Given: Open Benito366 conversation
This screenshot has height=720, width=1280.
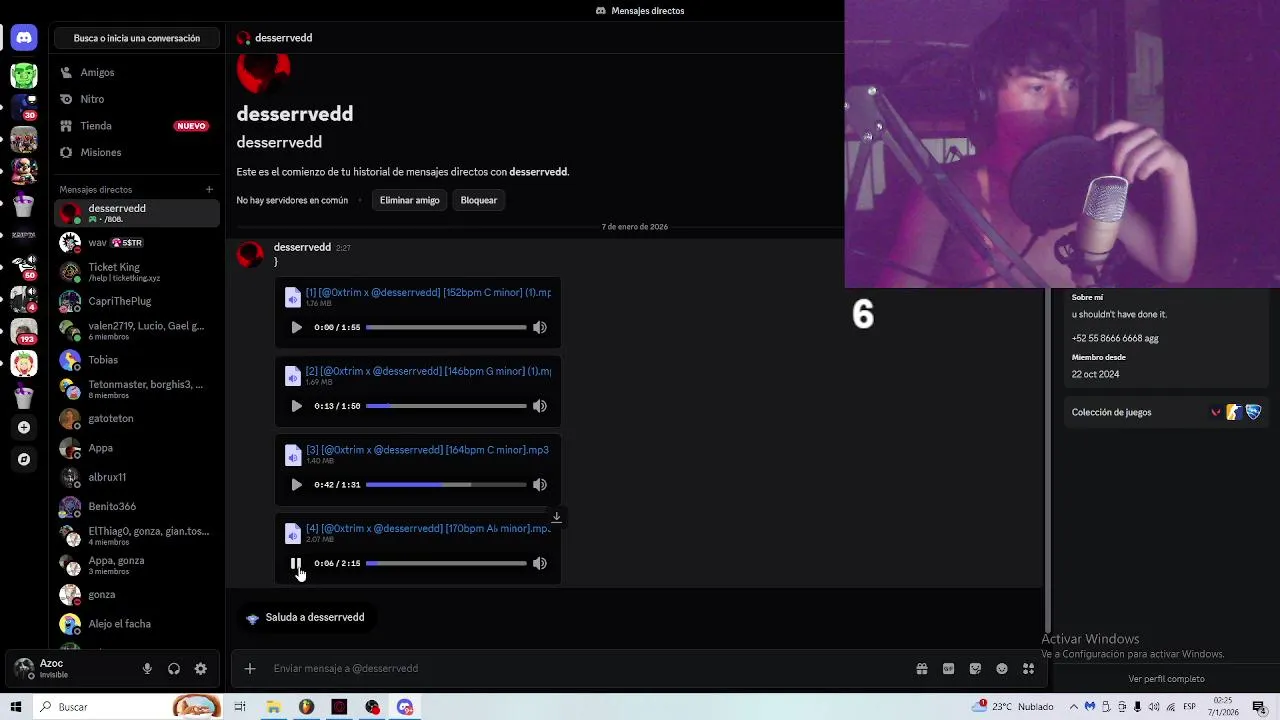Looking at the screenshot, I should click(x=137, y=506).
